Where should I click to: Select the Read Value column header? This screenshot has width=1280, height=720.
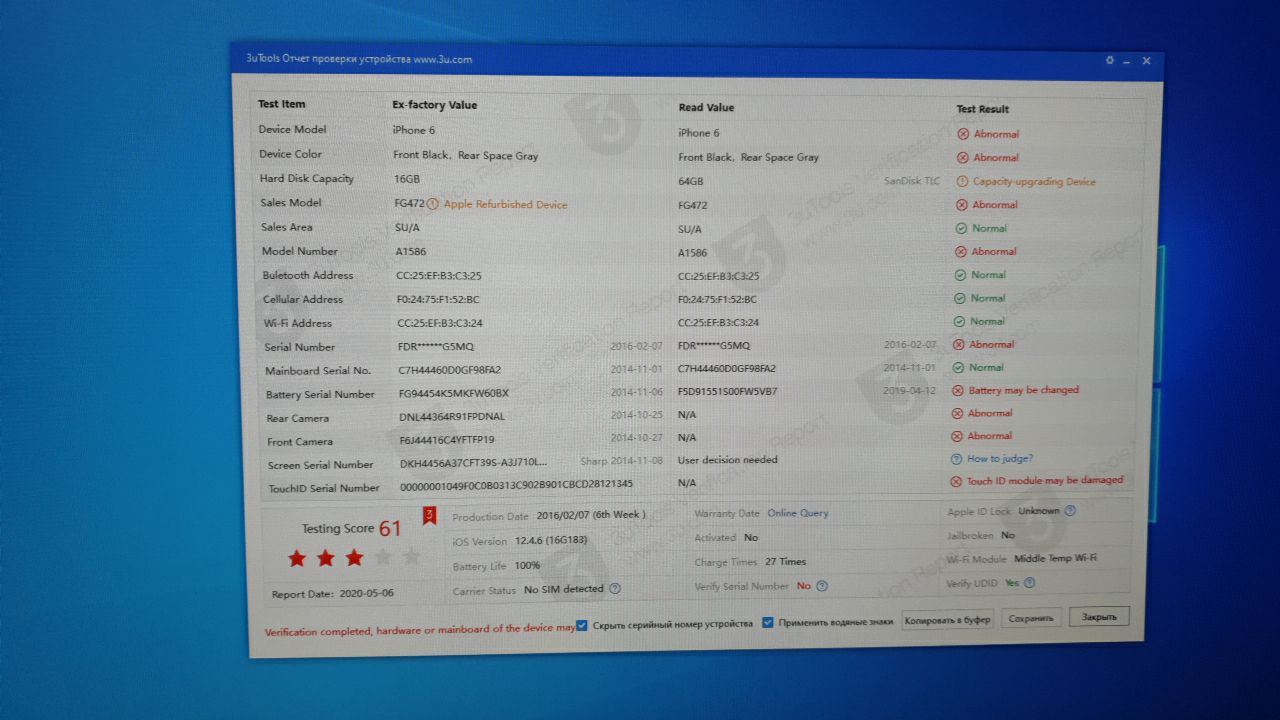707,108
